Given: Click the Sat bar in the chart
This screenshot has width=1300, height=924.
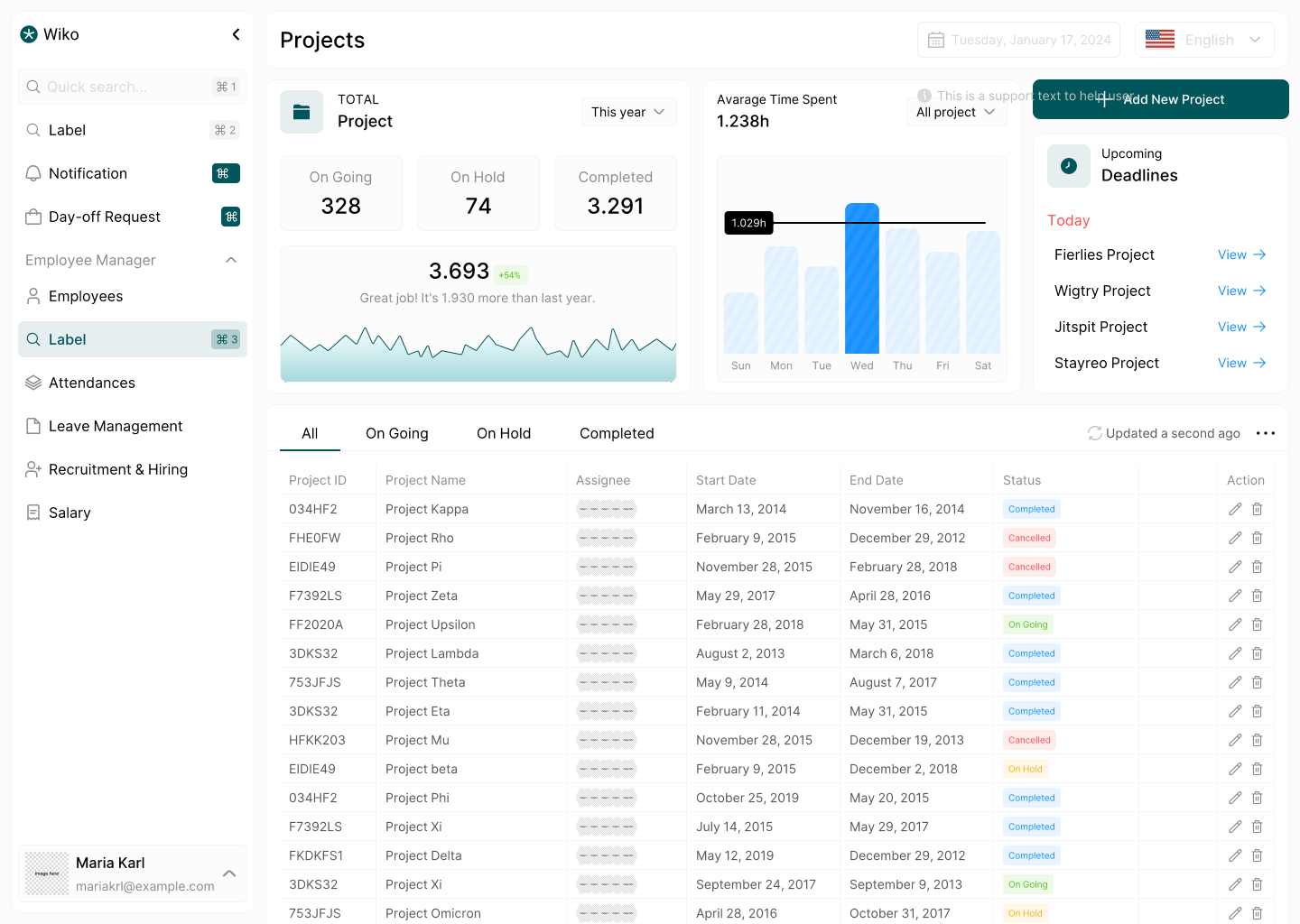Looking at the screenshot, I should point(983,292).
